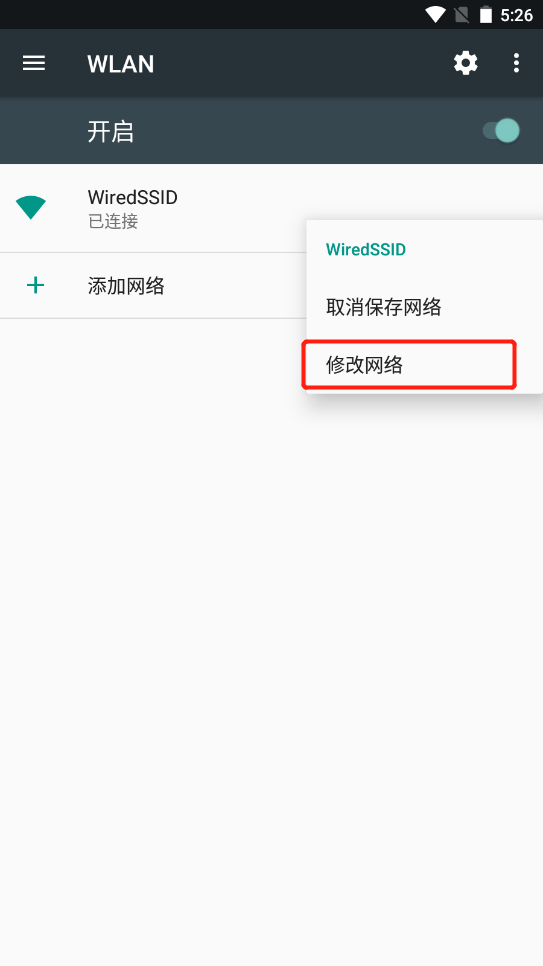
Task: Turn off the WLAN switch
Action: [501, 131]
